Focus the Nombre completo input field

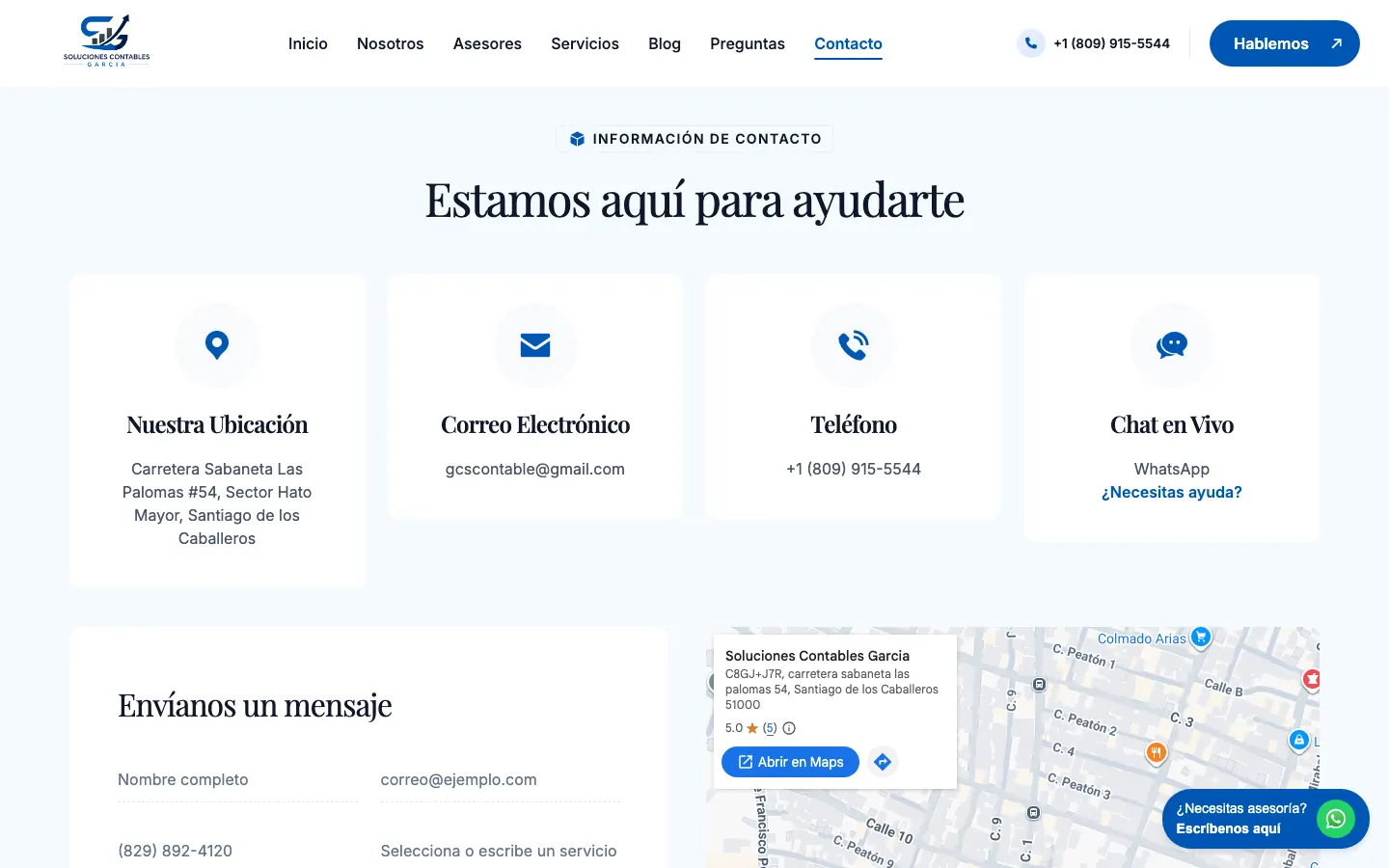(237, 779)
